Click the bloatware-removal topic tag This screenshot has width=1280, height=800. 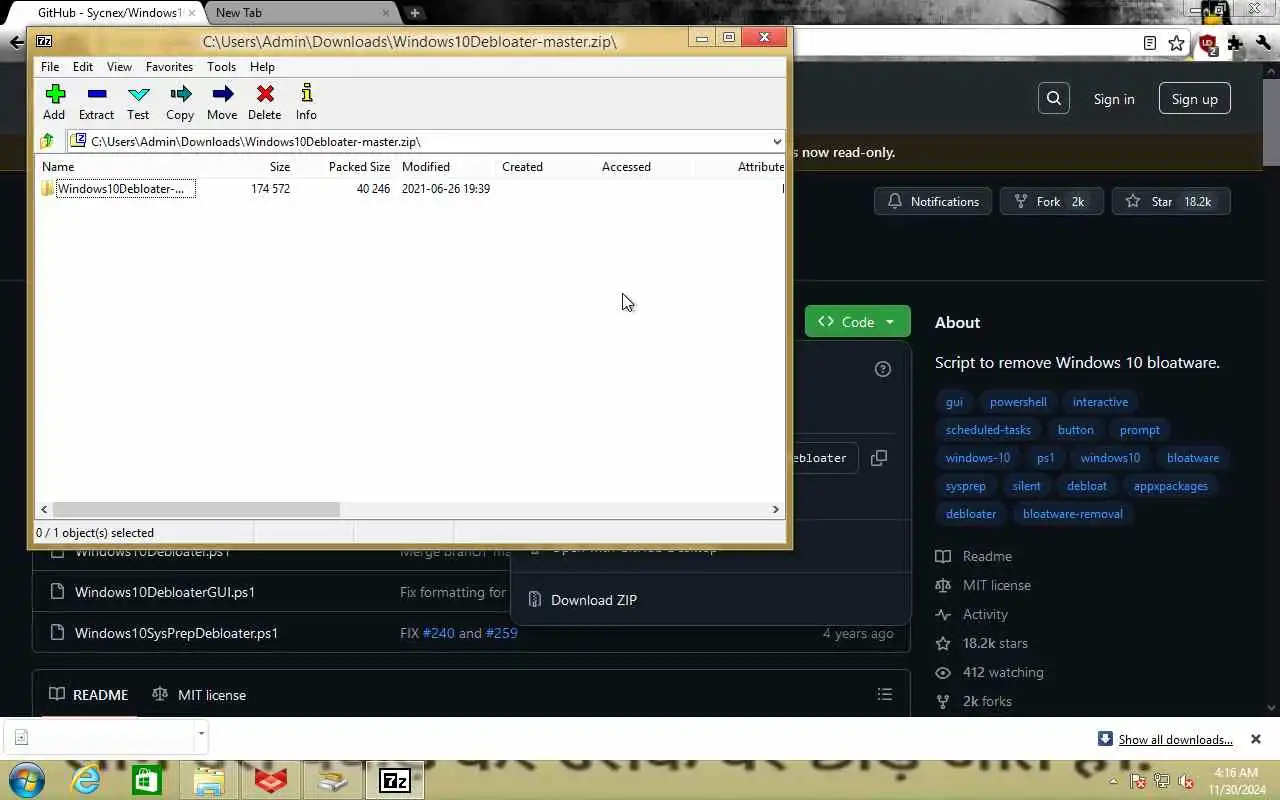pyautogui.click(x=1072, y=514)
